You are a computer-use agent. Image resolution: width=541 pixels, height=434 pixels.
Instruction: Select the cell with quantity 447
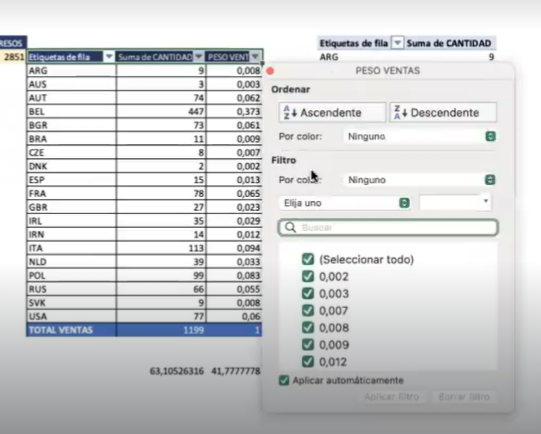click(x=161, y=111)
